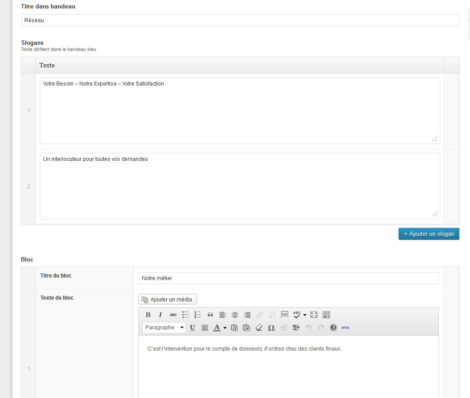
Task: Align text center
Action: click(x=235, y=315)
